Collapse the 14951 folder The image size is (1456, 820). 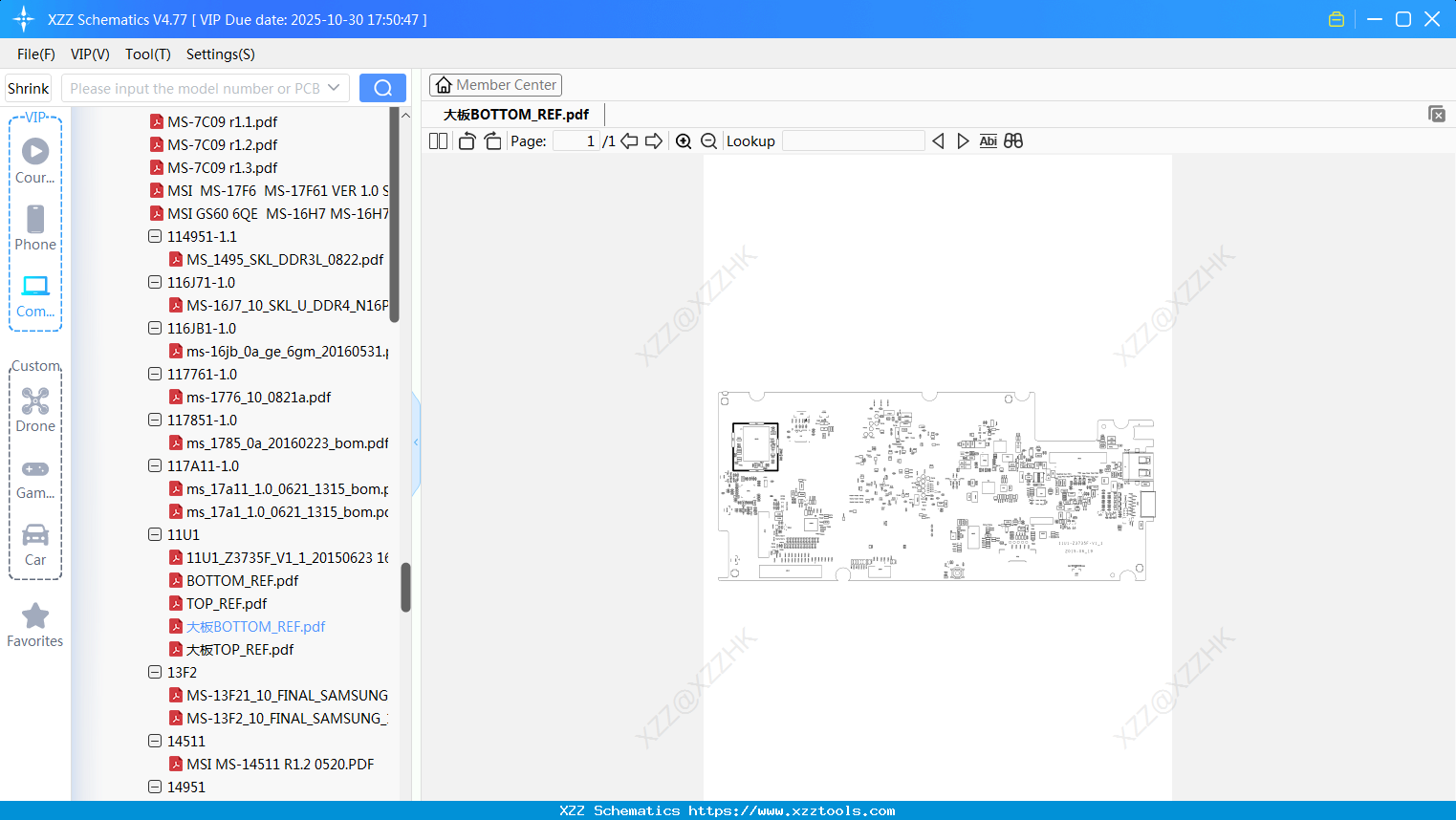coord(155,787)
